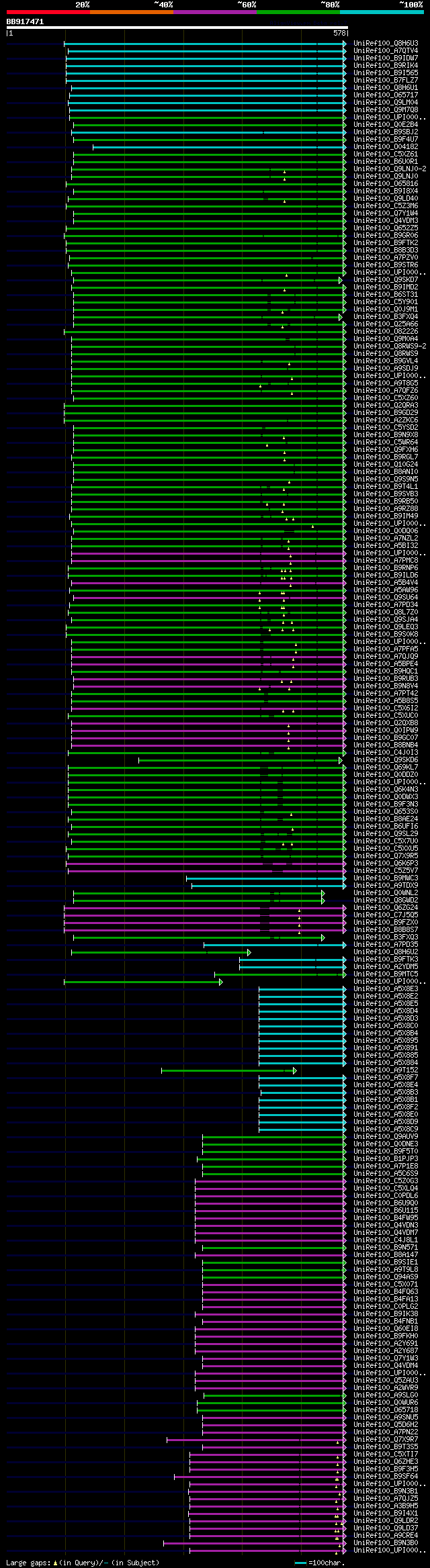
Task: Click the white query sequence bar
Action: [x=177, y=28]
